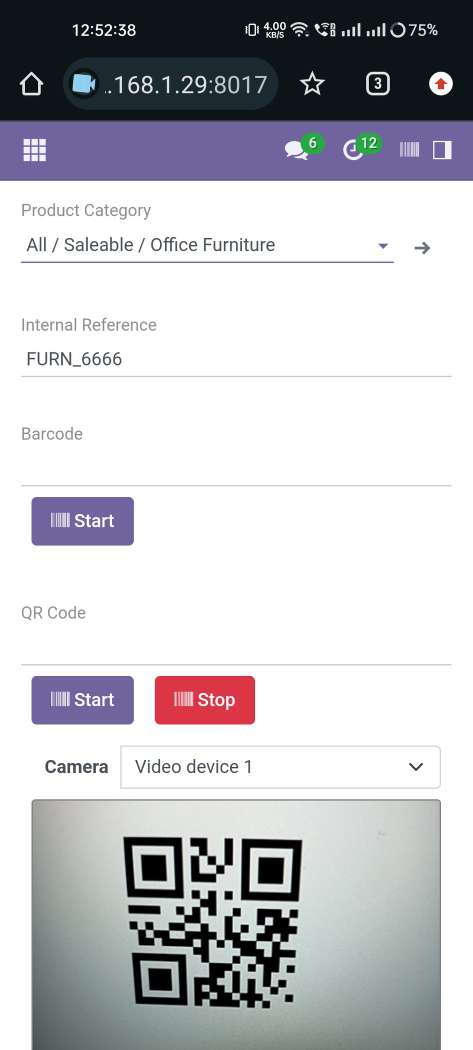Tap the barcode scanner icon in purple header

point(409,150)
